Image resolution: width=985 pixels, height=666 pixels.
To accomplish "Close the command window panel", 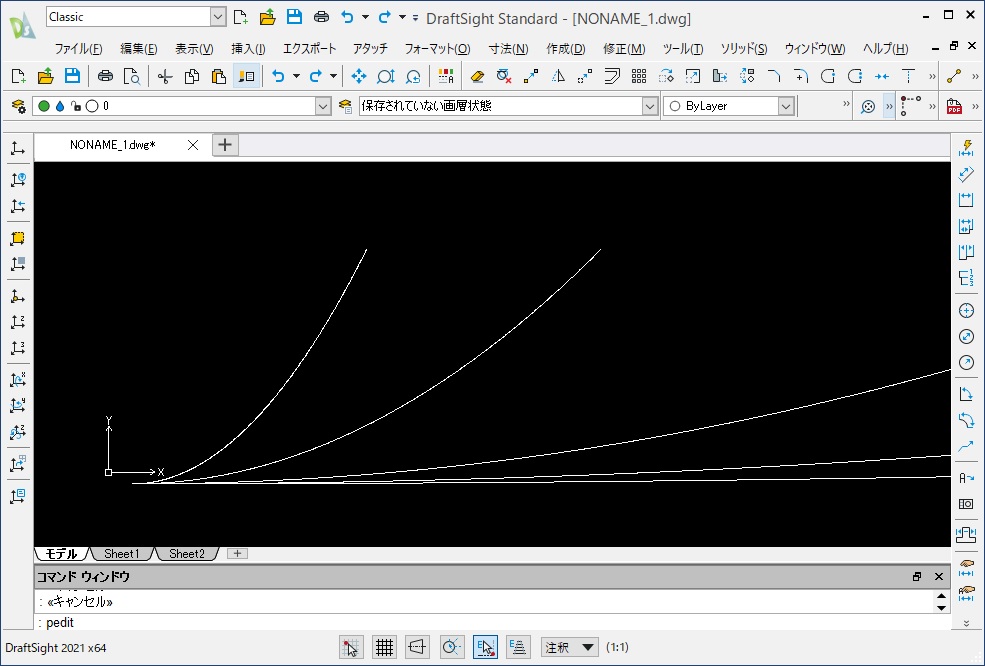I will pyautogui.click(x=939, y=576).
